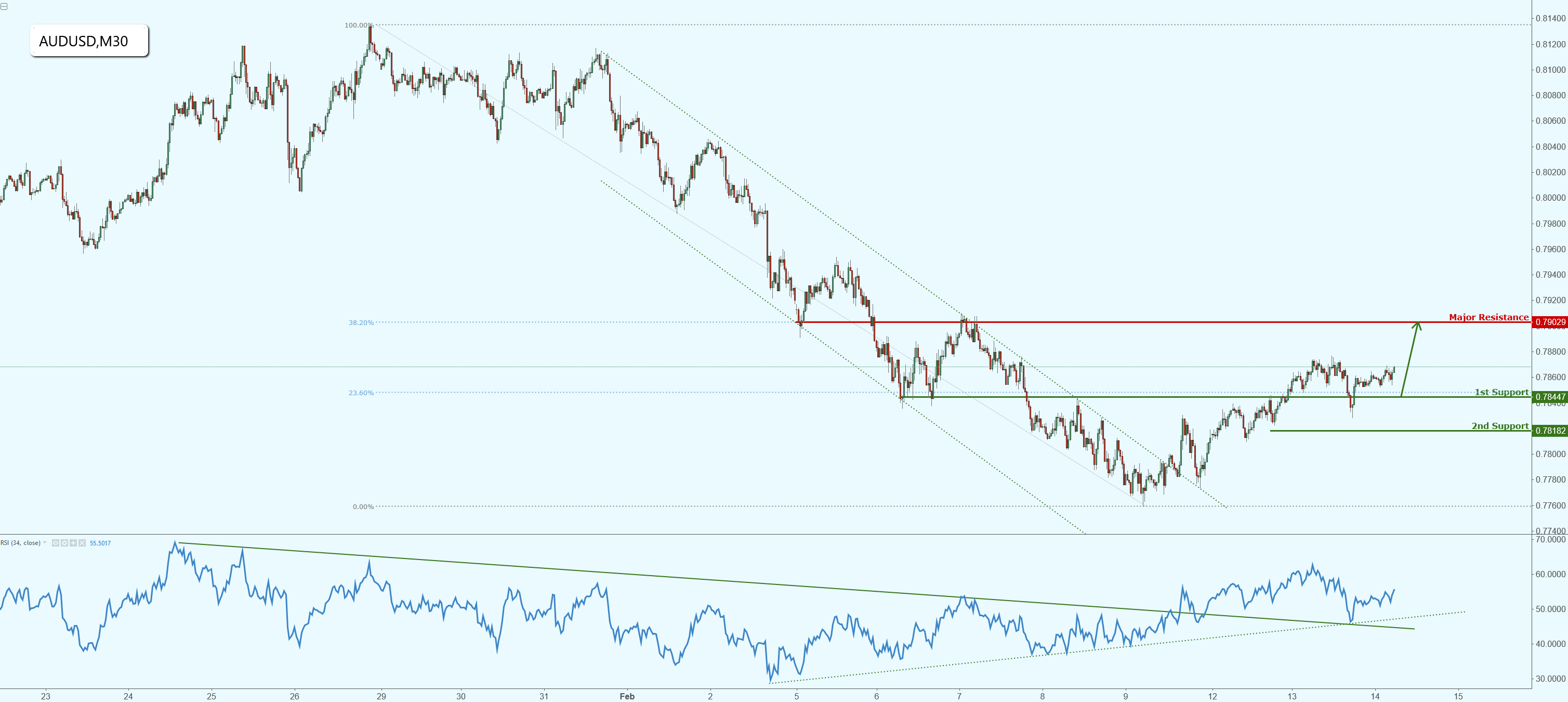Image resolution: width=1568 pixels, height=702 pixels.
Task: Remove the RSI indicator with X icon
Action: [82, 543]
